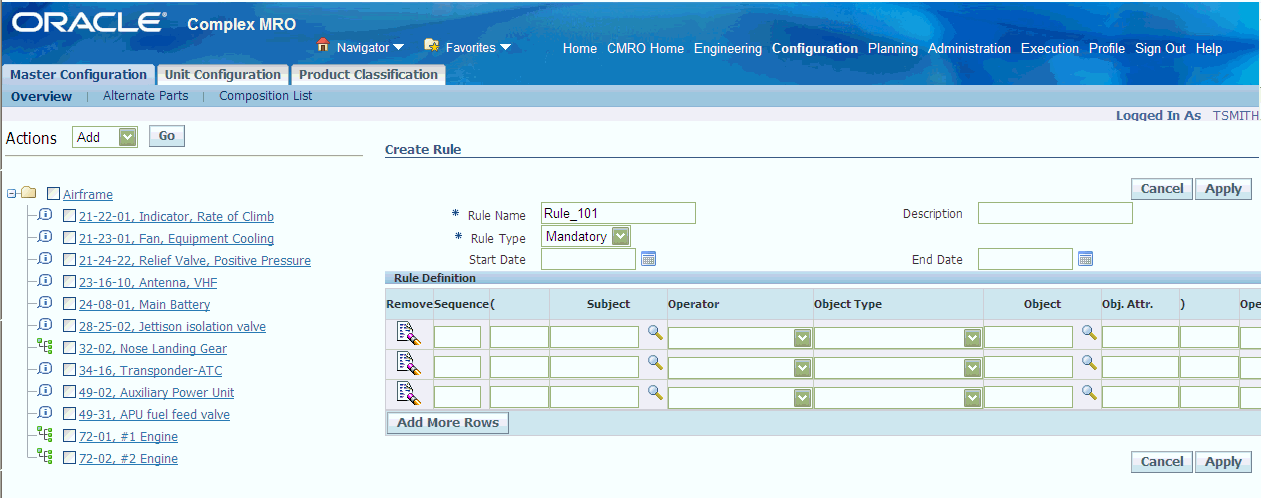Check the 49-31 APU fuel feed valve checkbox
Viewport: 1261px width, 498px height.
click(70, 414)
